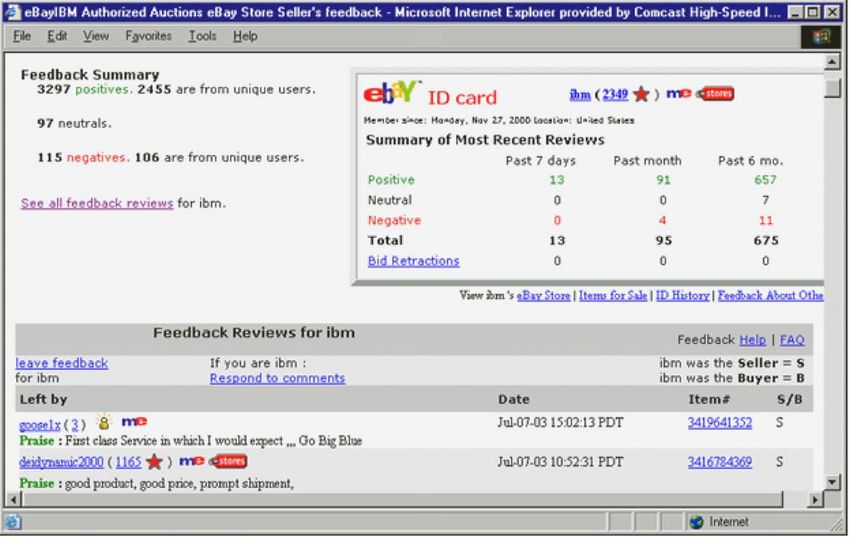Image resolution: width=850 pixels, height=538 pixels.
Task: Click the 'Date' column header
Action: pyautogui.click(x=513, y=400)
